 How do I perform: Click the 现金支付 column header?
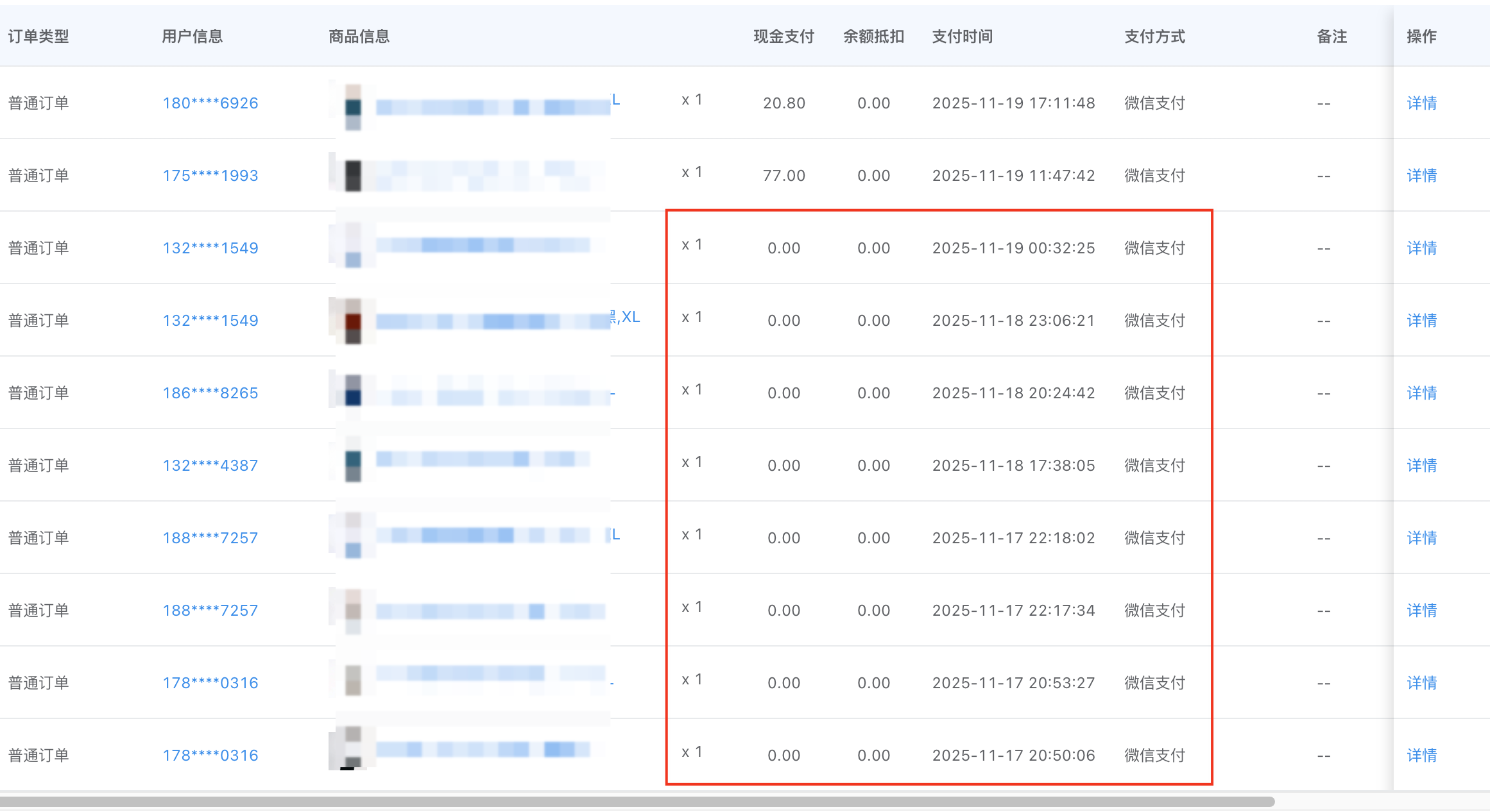[x=784, y=37]
